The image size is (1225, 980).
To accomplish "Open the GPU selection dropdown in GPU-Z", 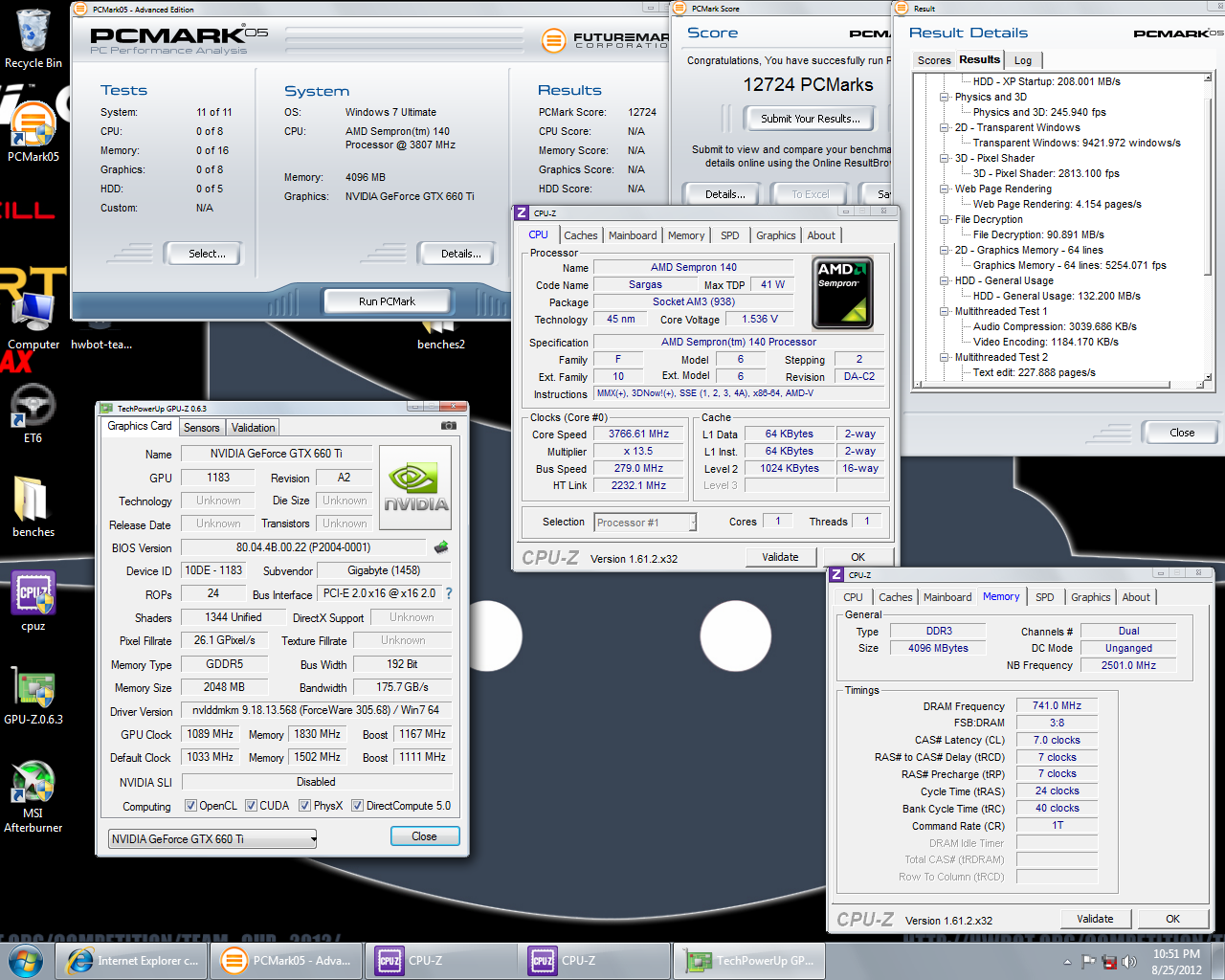I will tap(212, 839).
